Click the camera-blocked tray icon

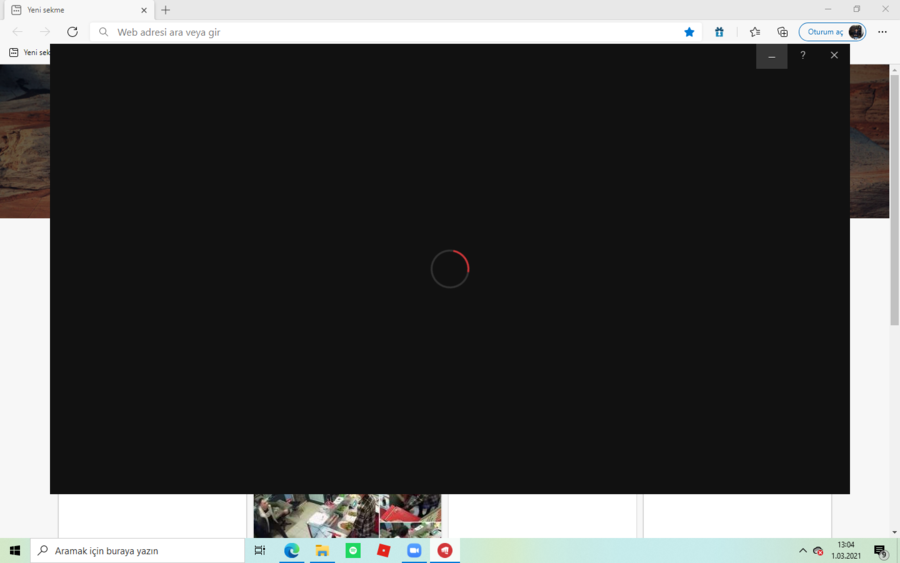[818, 551]
